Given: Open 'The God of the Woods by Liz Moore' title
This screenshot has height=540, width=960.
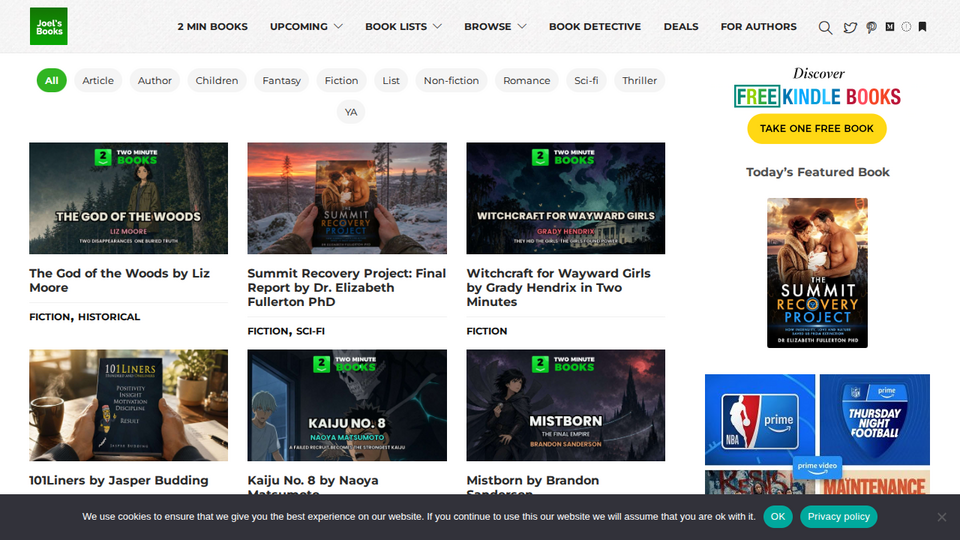Looking at the screenshot, I should point(119,280).
